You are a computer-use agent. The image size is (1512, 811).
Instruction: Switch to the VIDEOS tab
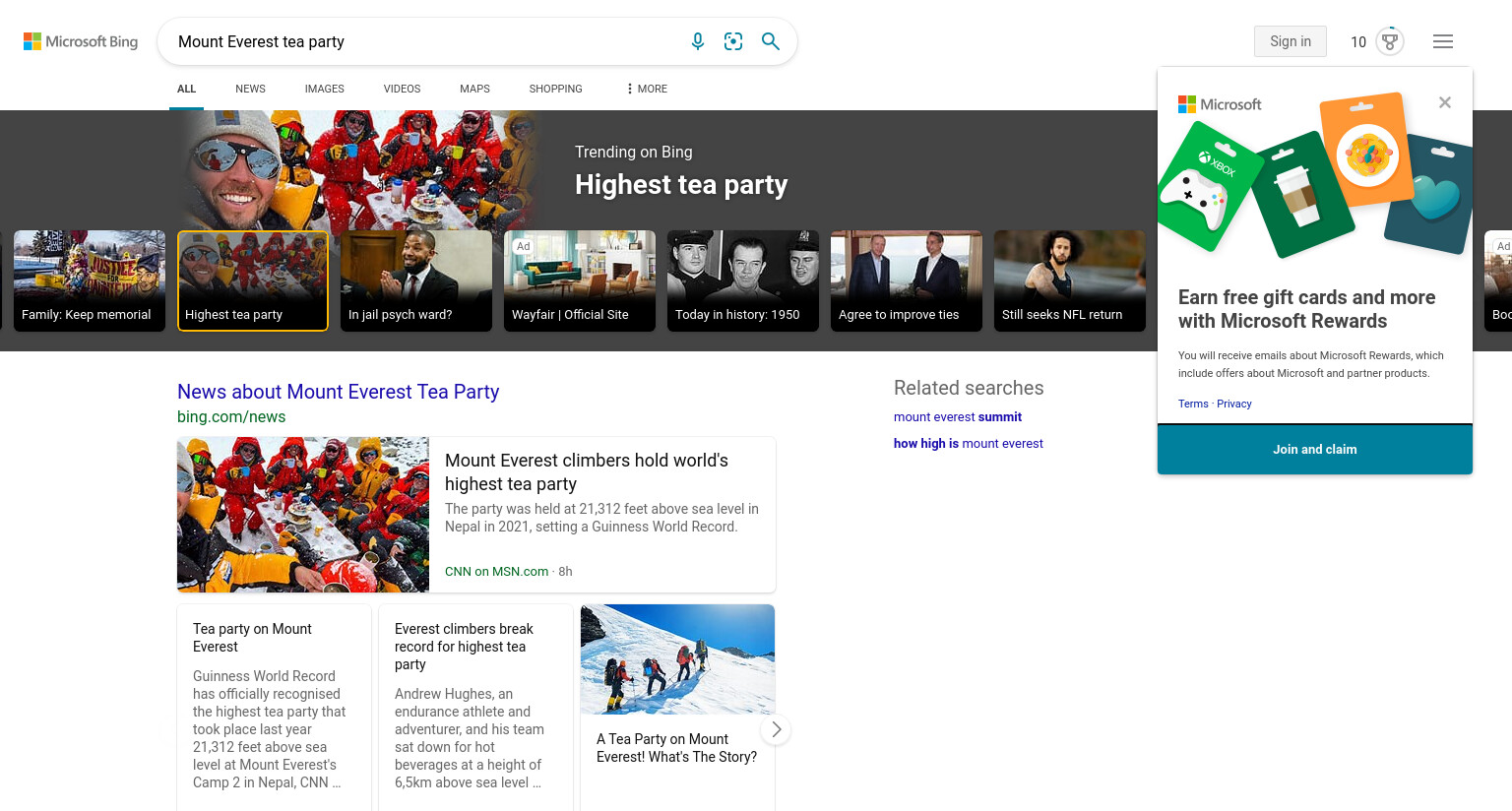pos(402,89)
